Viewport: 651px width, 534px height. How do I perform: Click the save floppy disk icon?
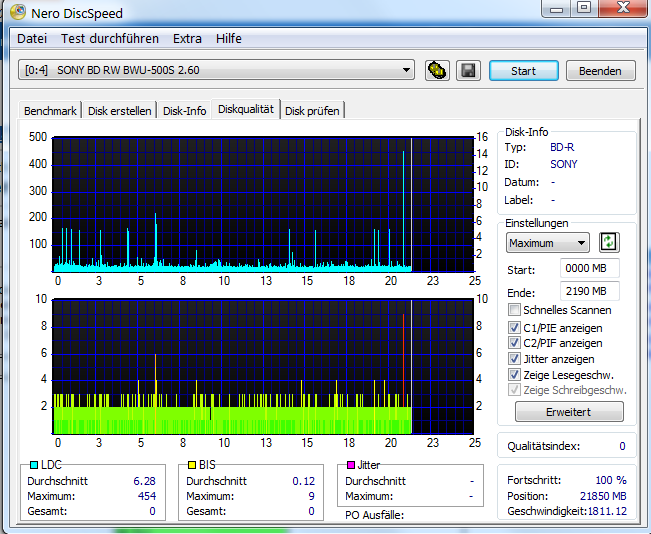point(468,70)
